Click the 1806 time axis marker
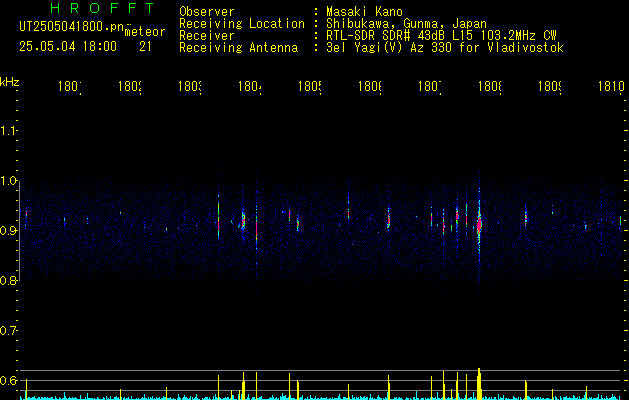629x400 pixels. 369,86
